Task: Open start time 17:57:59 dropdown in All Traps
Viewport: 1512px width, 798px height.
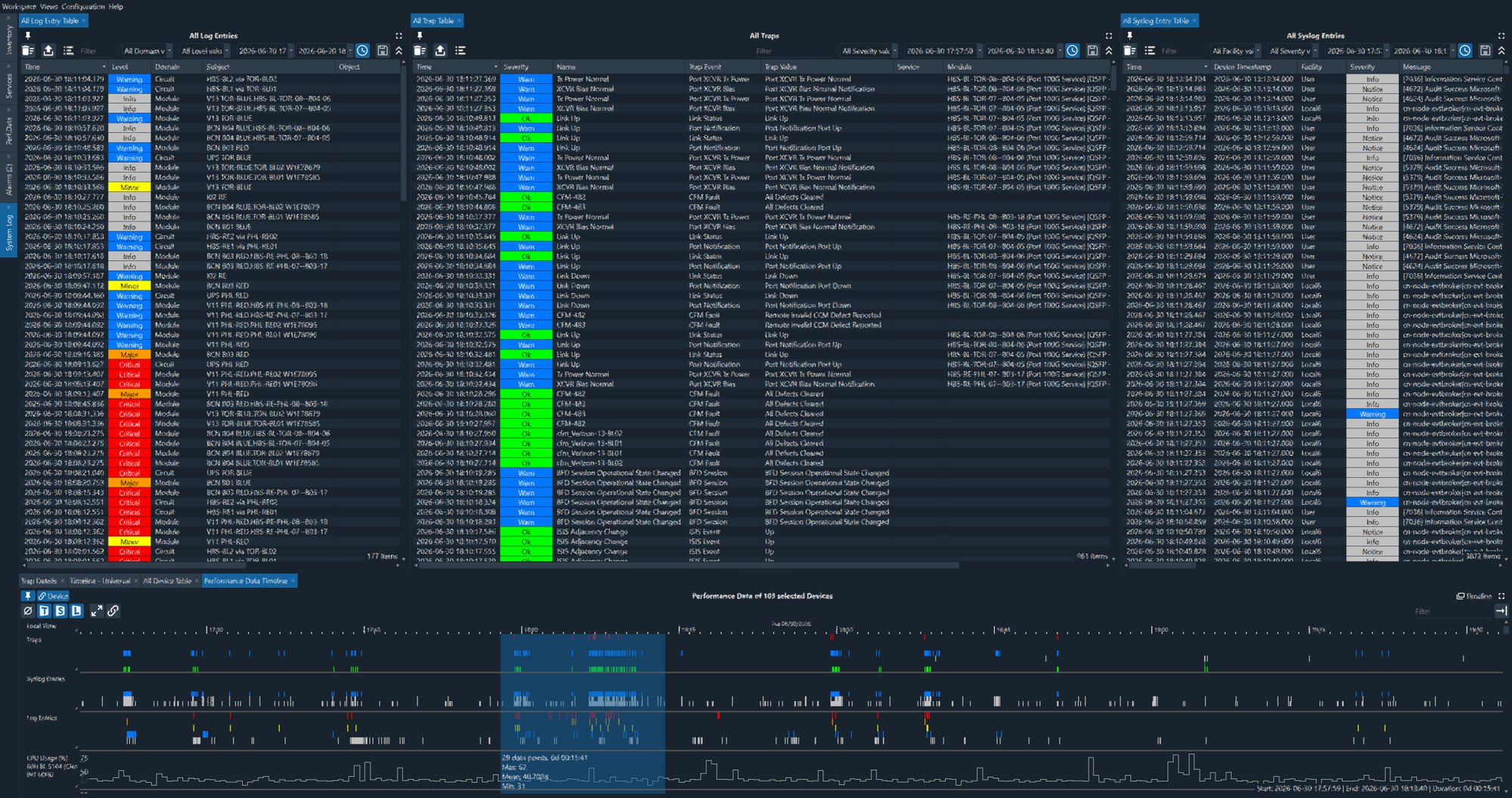Action: [x=980, y=51]
